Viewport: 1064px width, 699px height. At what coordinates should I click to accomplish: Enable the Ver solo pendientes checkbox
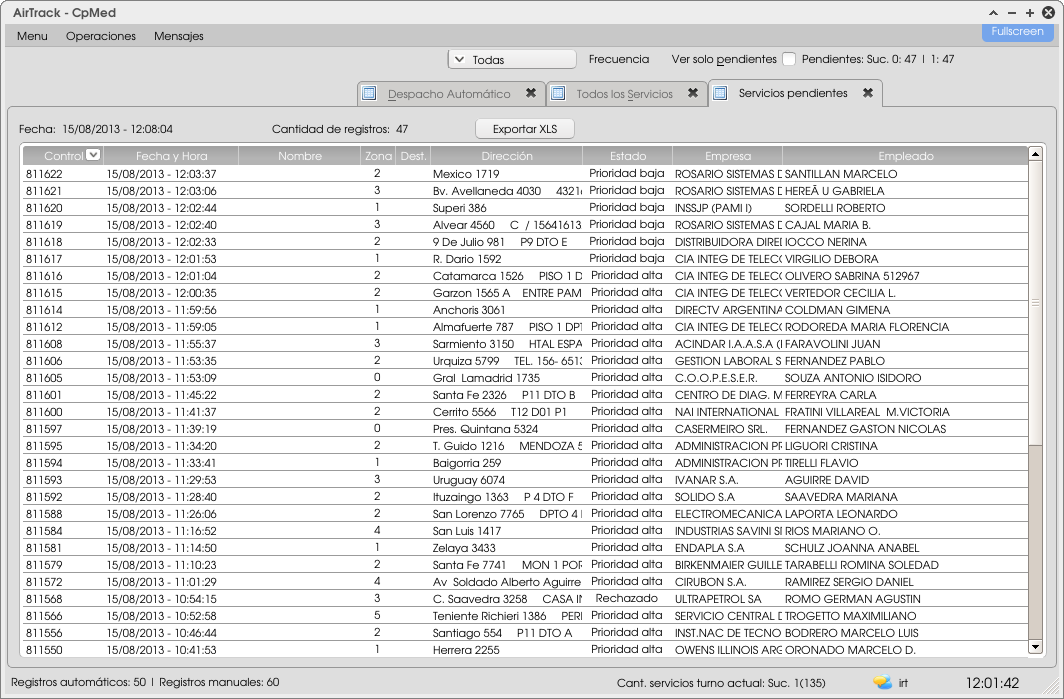click(x=789, y=59)
